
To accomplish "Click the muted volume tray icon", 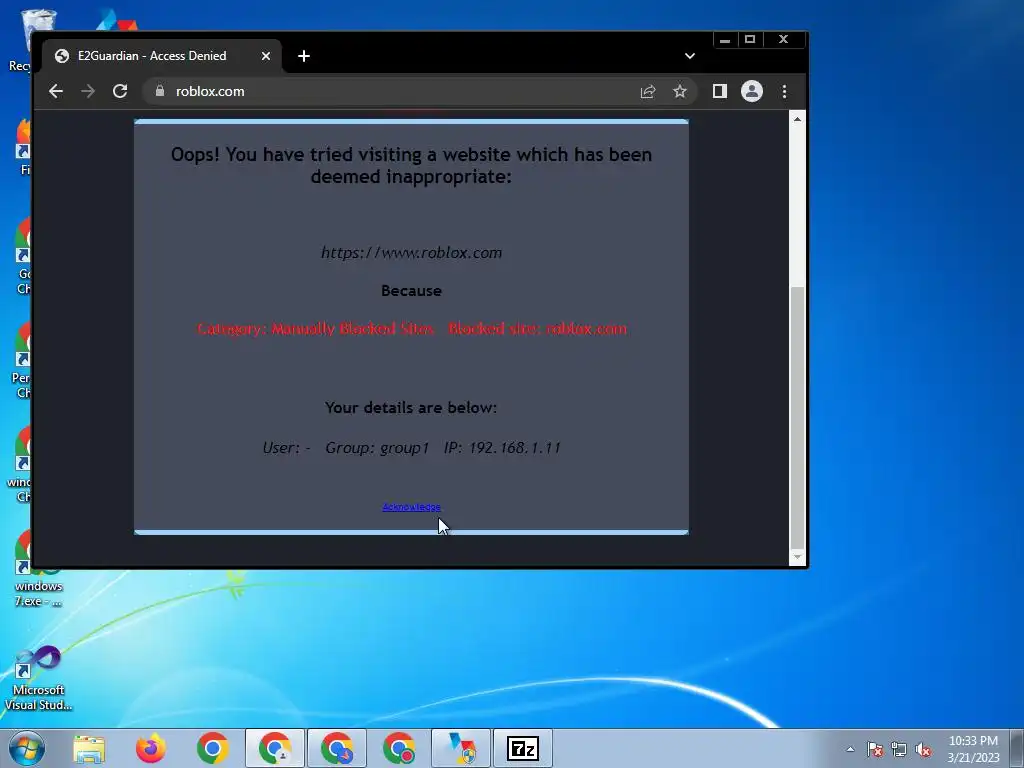I will [x=923, y=749].
